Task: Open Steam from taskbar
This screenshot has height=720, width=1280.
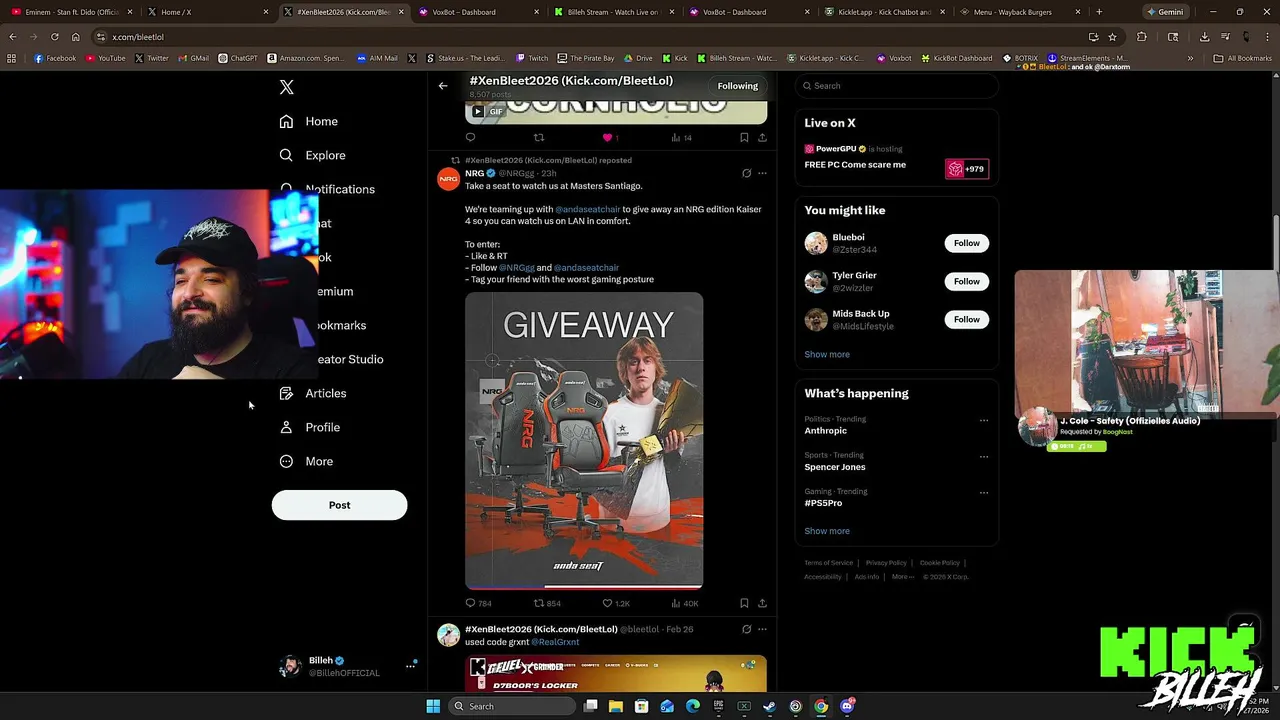Action: tap(769, 706)
